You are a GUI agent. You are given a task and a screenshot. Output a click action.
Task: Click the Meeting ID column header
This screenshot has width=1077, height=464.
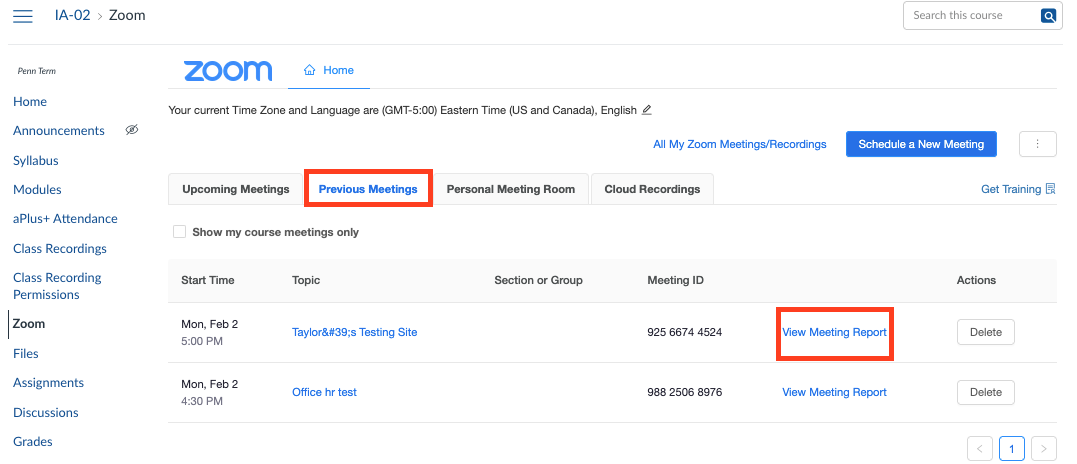(x=675, y=280)
